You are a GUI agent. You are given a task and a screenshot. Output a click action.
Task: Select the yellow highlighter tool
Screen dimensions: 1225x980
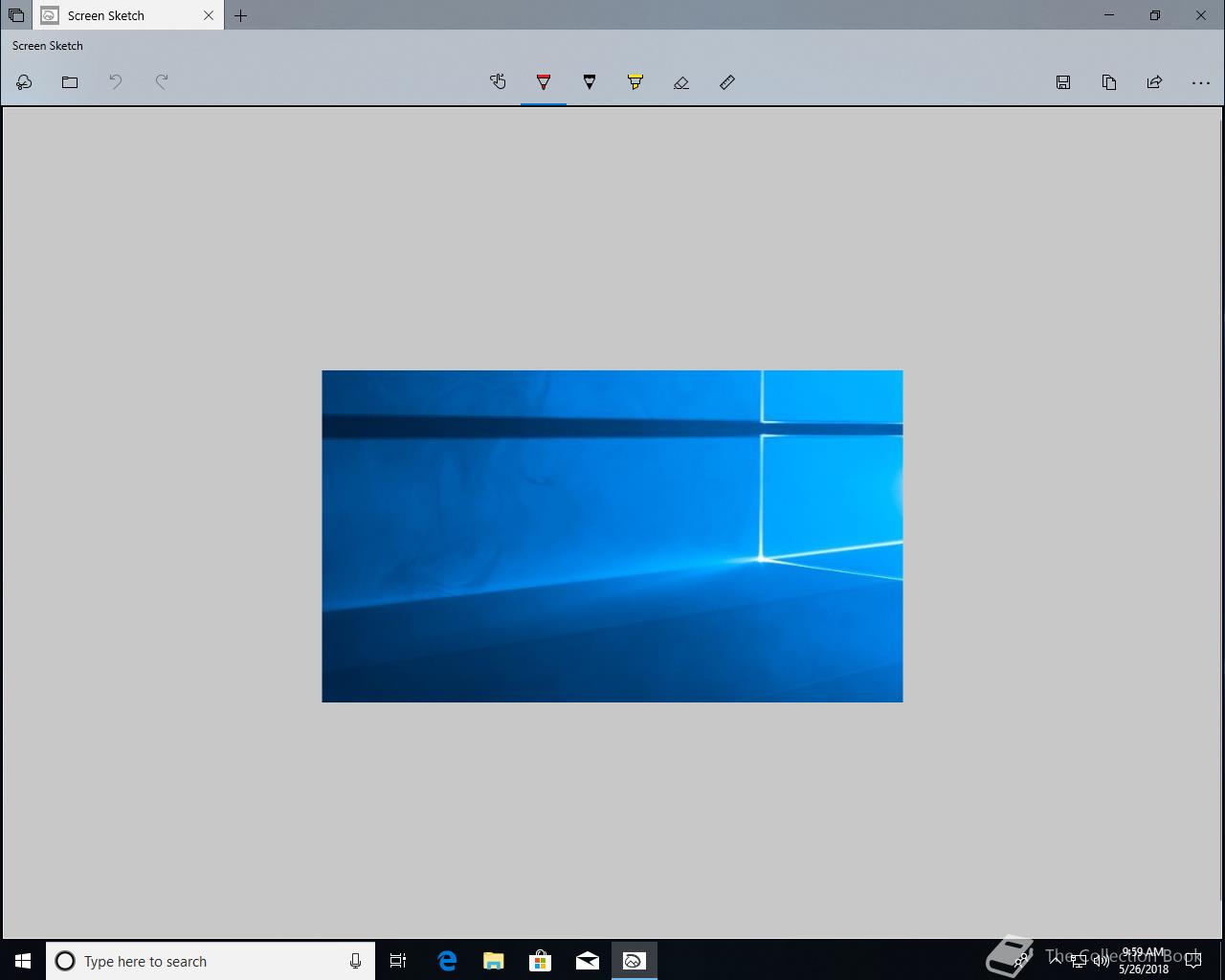point(635,82)
